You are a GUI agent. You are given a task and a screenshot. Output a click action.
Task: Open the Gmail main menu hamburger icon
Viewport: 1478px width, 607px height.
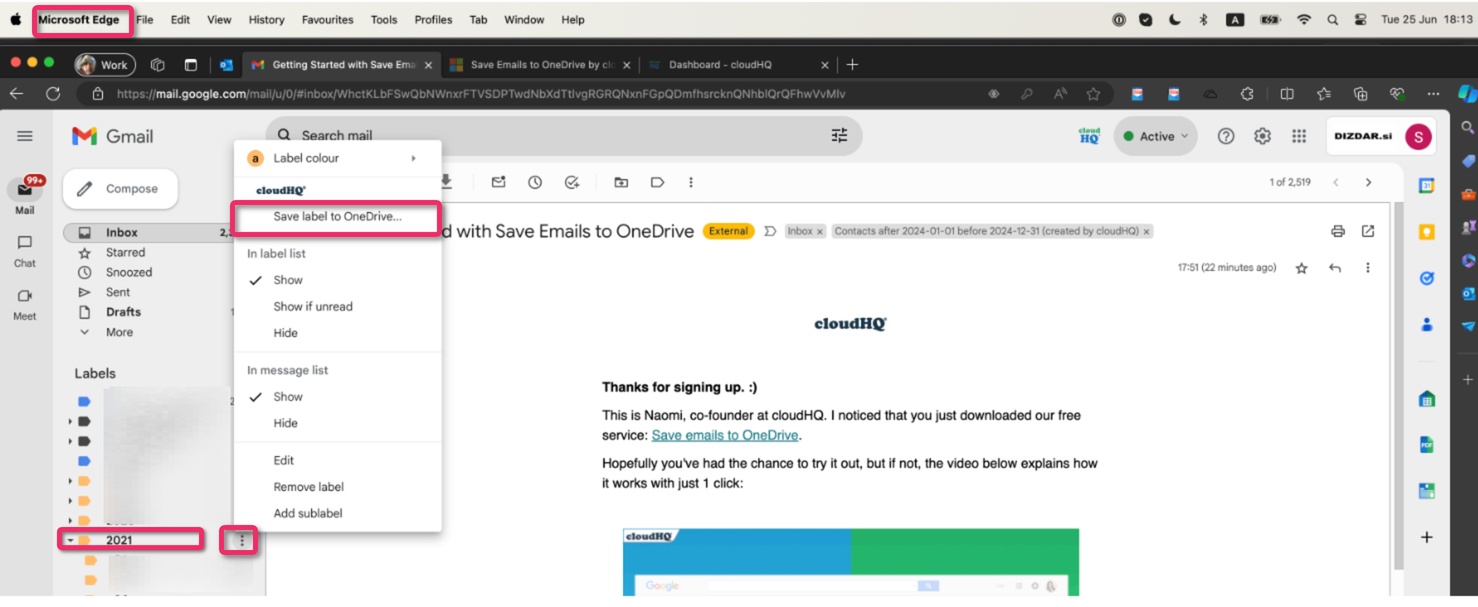pyautogui.click(x=25, y=136)
